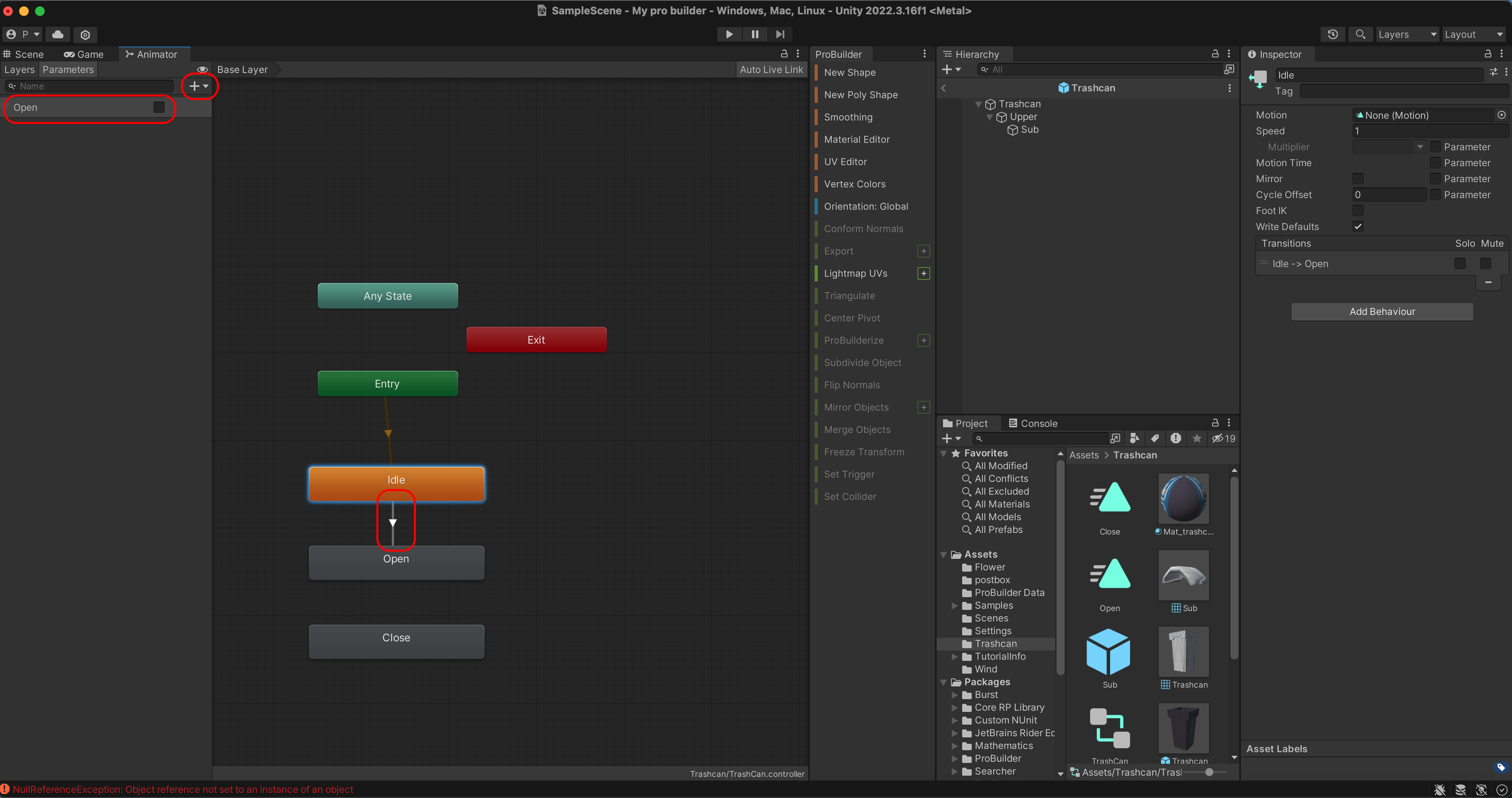Open the cloud services icon
This screenshot has width=1512, height=798.
pyautogui.click(x=57, y=35)
